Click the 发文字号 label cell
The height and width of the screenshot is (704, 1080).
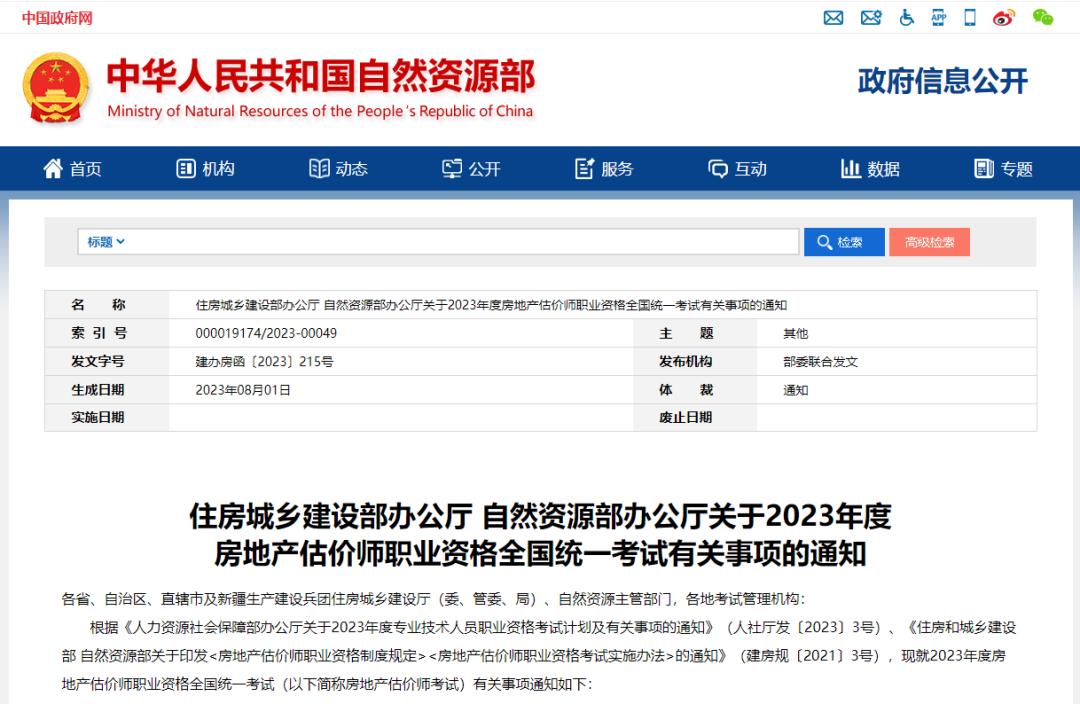pyautogui.click(x=107, y=362)
